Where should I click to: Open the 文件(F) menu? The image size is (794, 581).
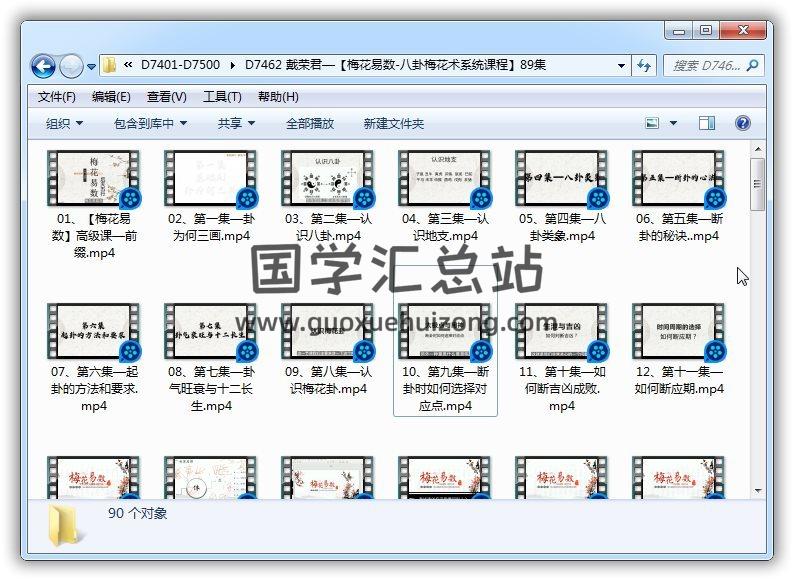point(57,97)
